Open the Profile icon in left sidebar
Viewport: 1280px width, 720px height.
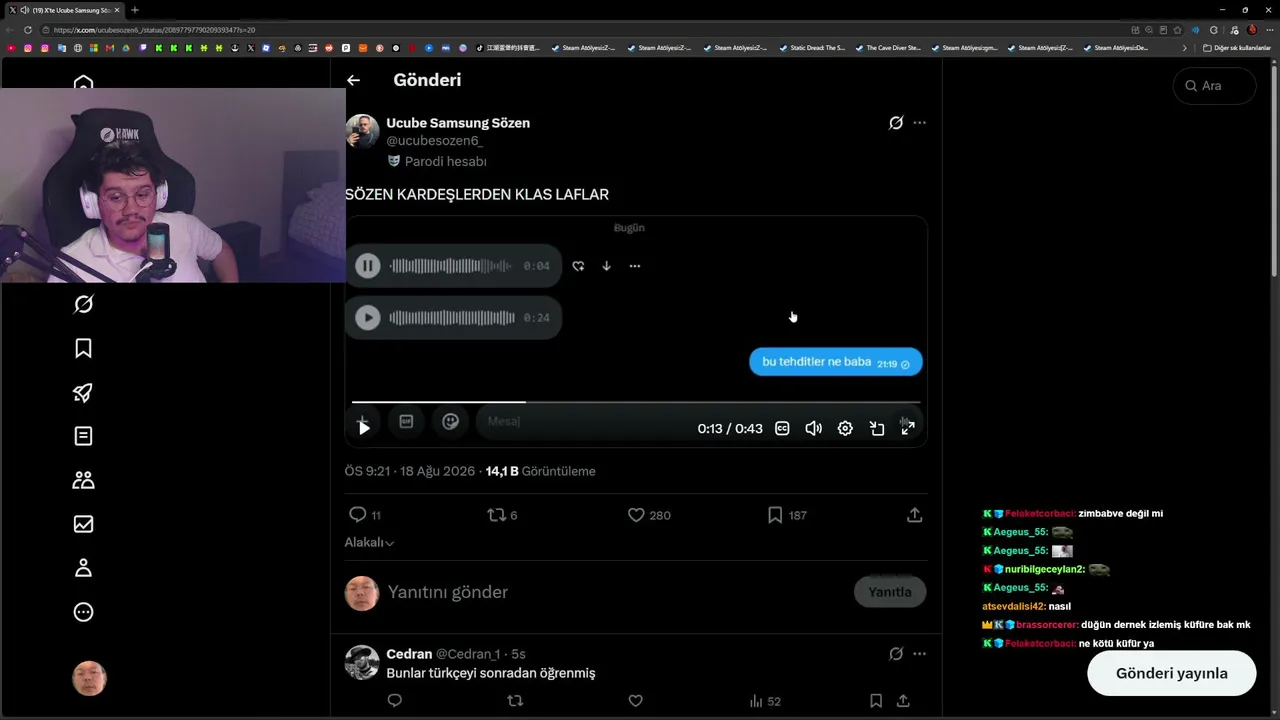click(84, 568)
